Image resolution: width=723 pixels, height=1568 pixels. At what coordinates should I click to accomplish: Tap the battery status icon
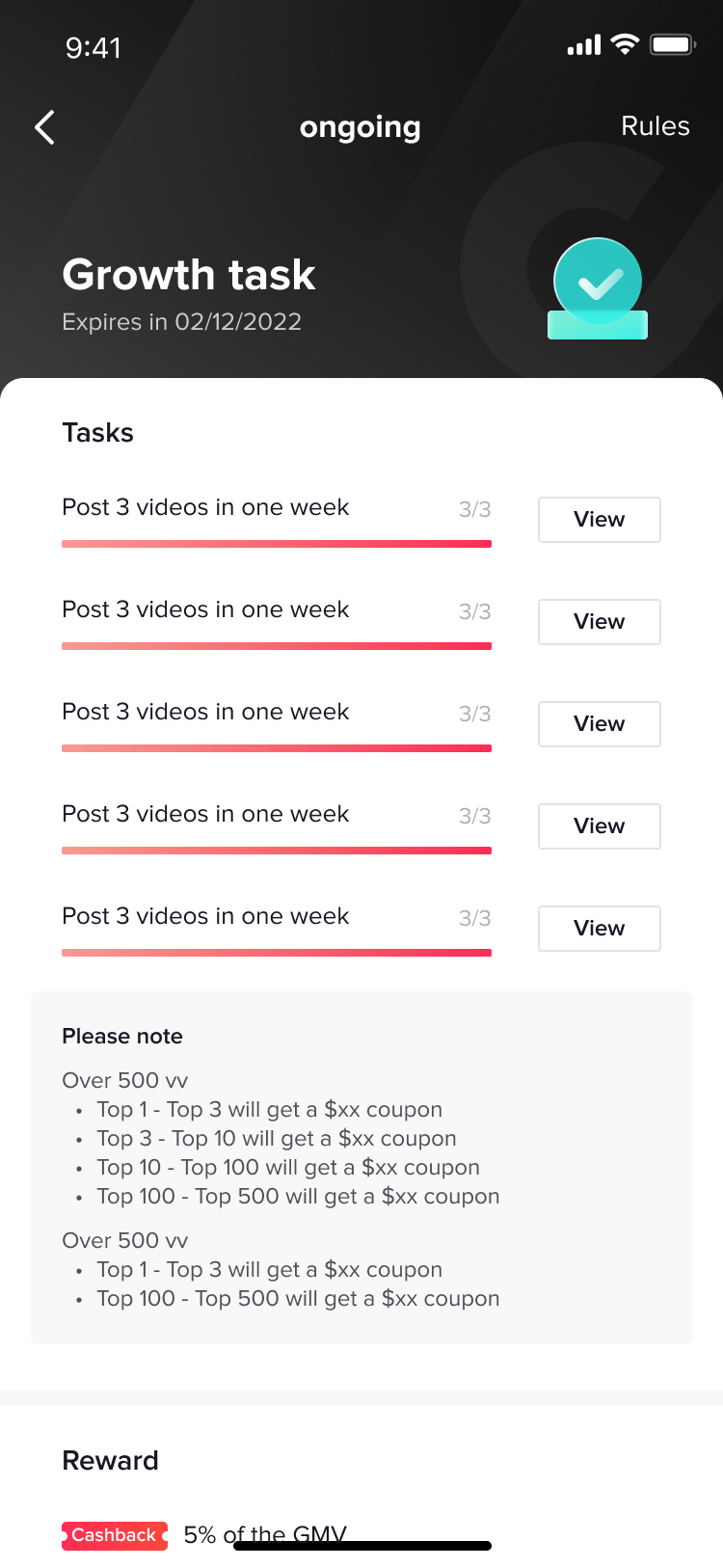[x=672, y=44]
